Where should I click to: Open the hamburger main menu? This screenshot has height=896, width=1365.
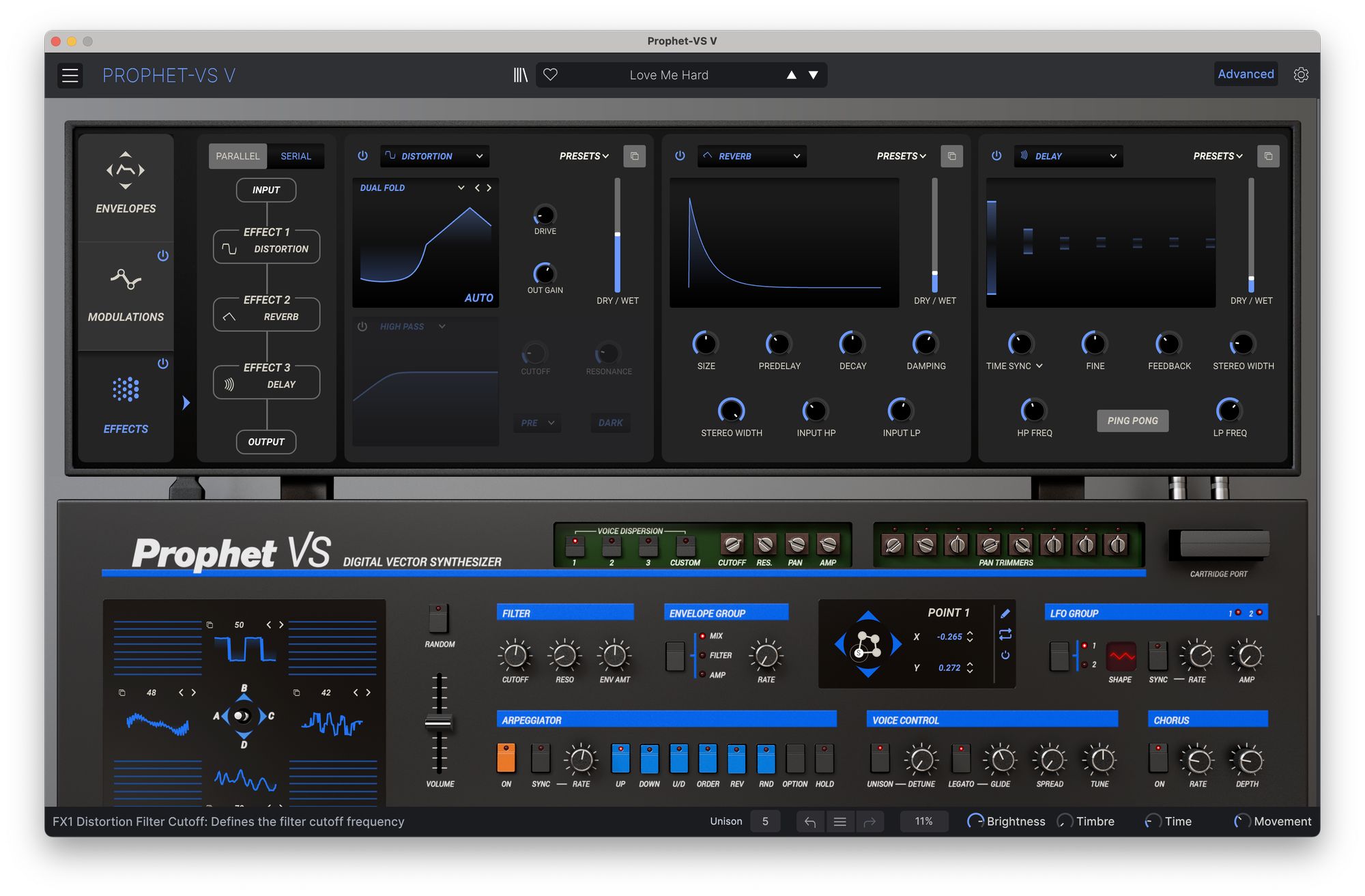pyautogui.click(x=70, y=75)
